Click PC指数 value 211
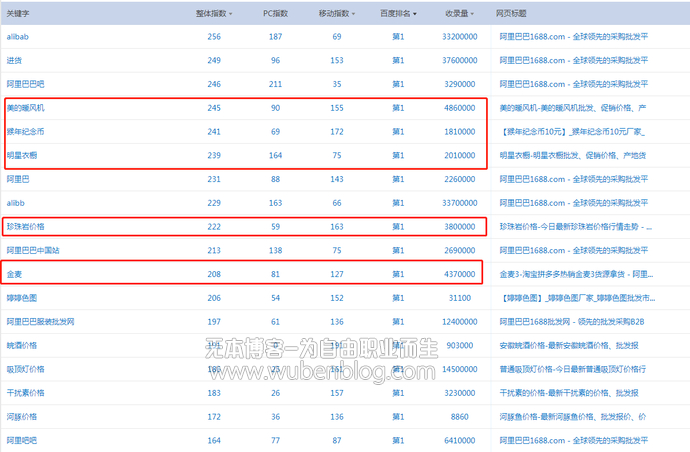 click(275, 85)
